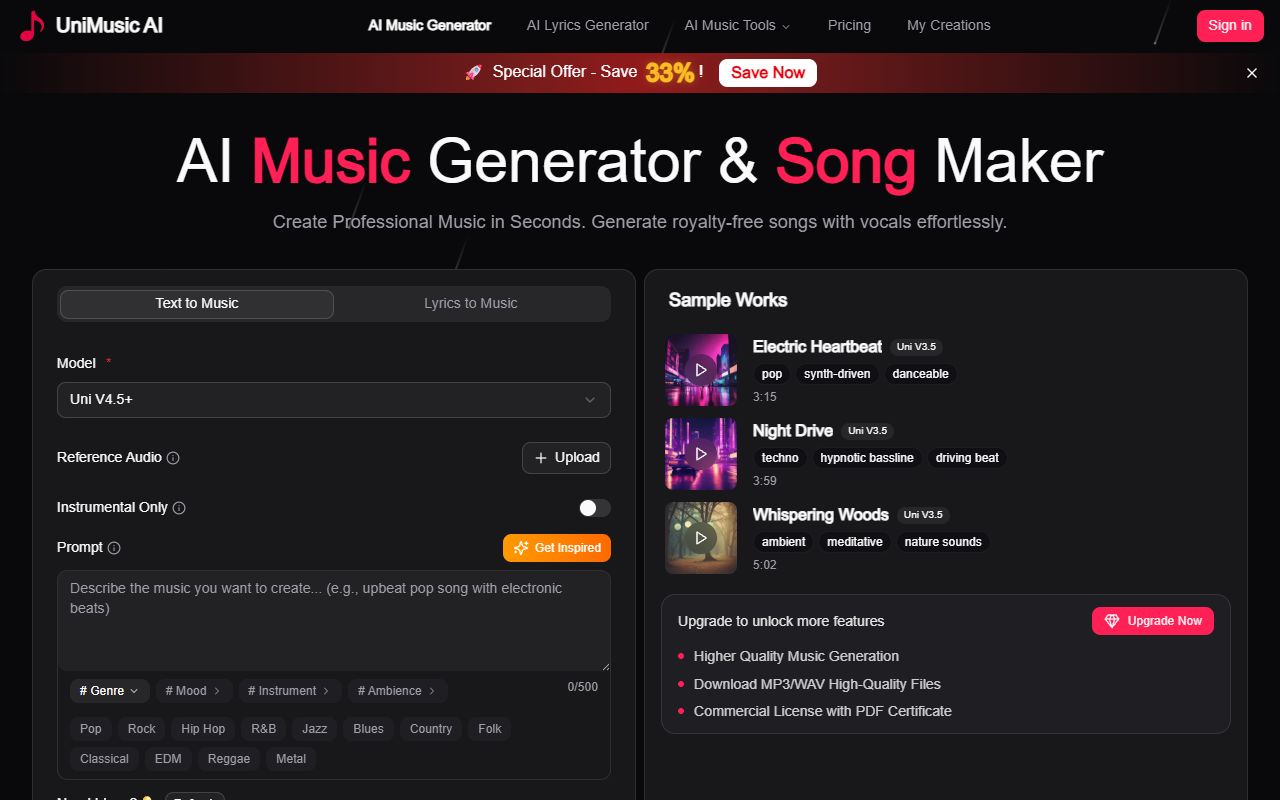The image size is (1280, 800).
Task: Click the UniMusic AI music note logo
Action: tap(30, 26)
